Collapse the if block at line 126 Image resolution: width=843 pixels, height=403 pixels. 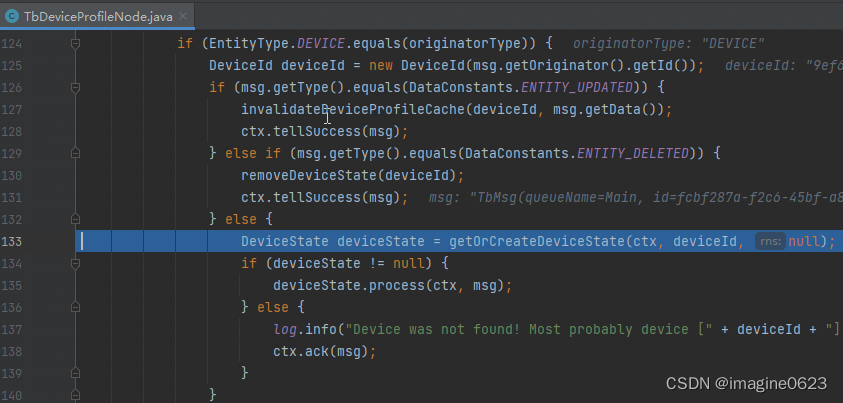pyautogui.click(x=75, y=88)
